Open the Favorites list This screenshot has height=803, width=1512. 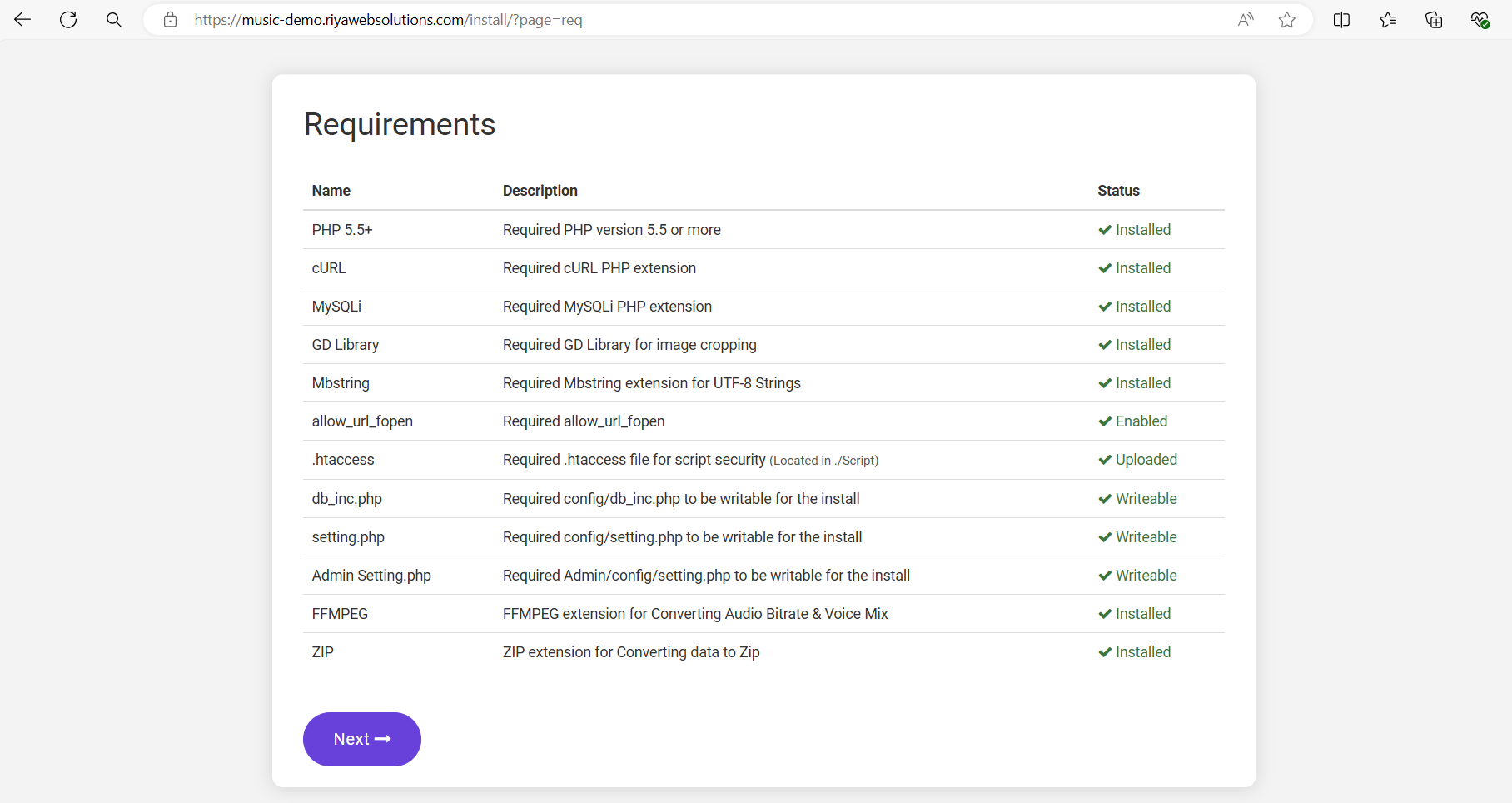tap(1388, 20)
